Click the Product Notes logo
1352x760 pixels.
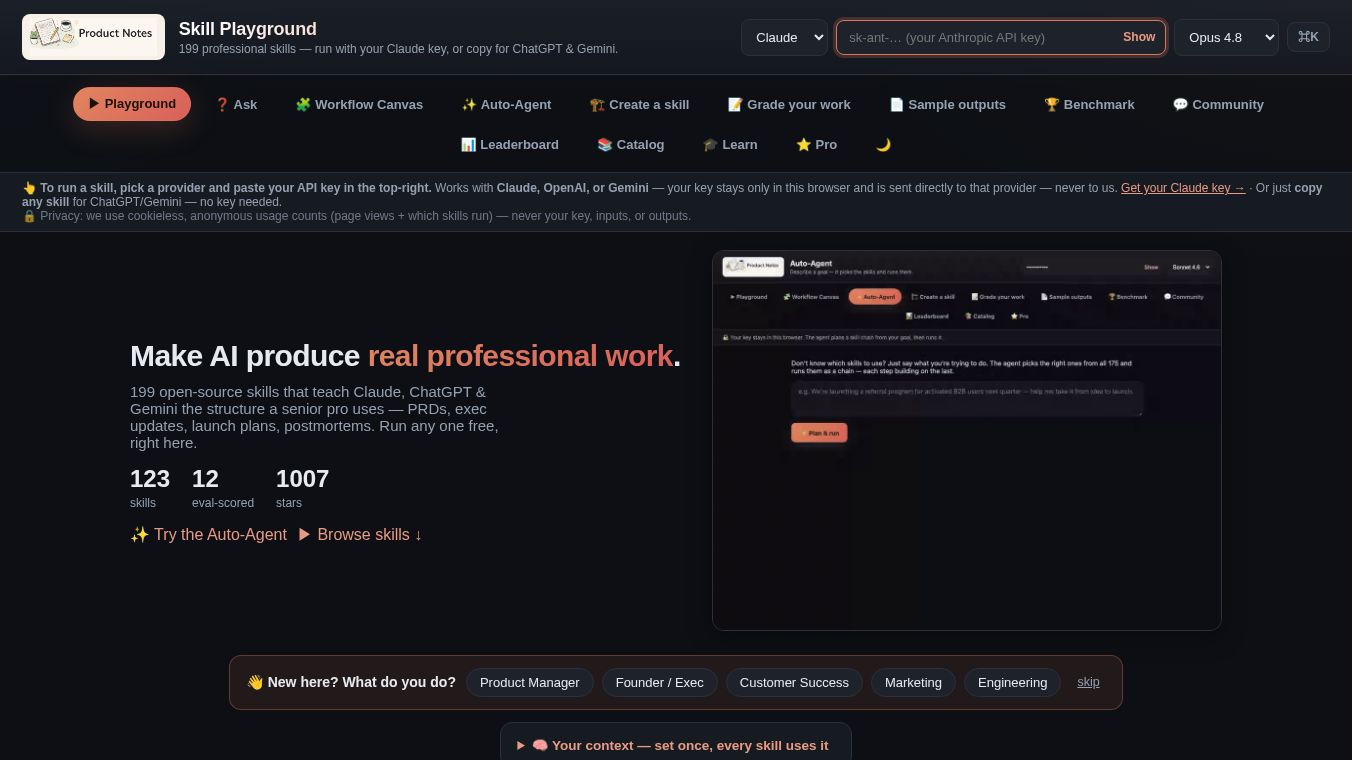[x=93, y=37]
